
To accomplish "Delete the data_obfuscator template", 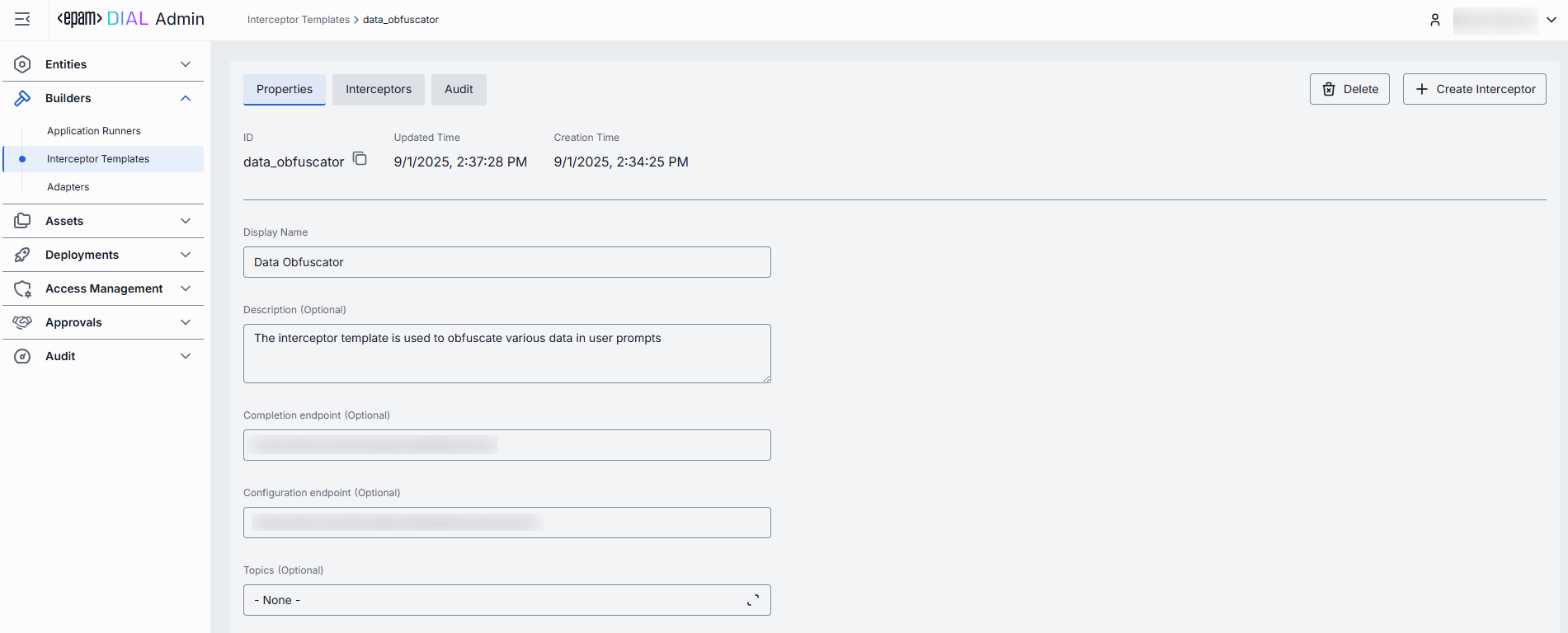I will click(1349, 89).
